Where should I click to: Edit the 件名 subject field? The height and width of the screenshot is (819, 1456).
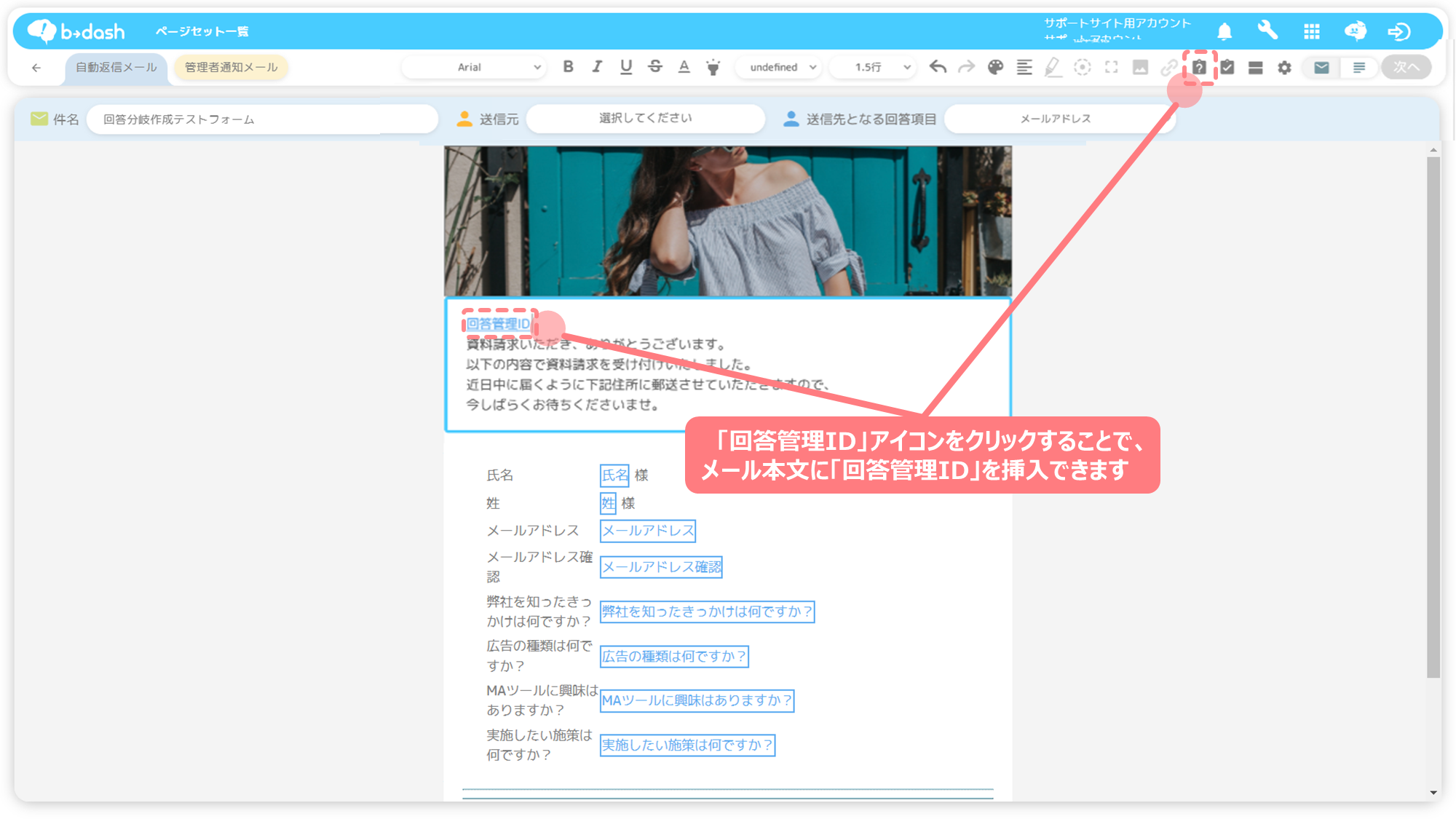[262, 119]
